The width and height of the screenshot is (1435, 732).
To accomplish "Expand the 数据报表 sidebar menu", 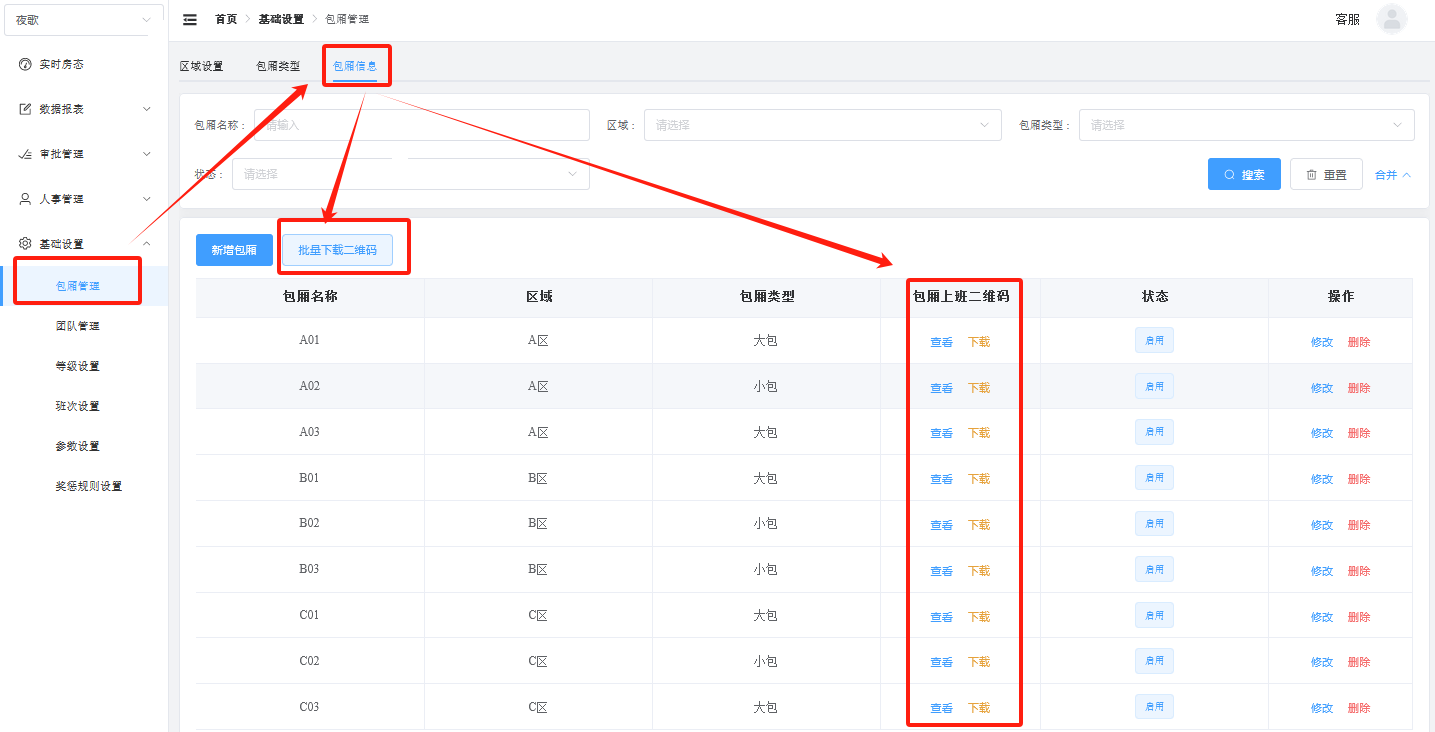I will [84, 109].
